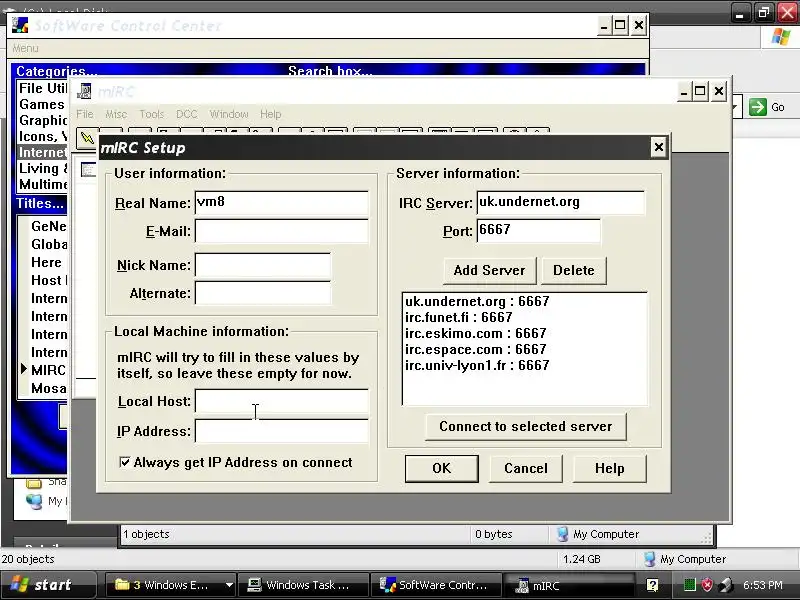800x600 pixels.
Task: Select the GeNe title in Titles list
Action: click(48, 226)
